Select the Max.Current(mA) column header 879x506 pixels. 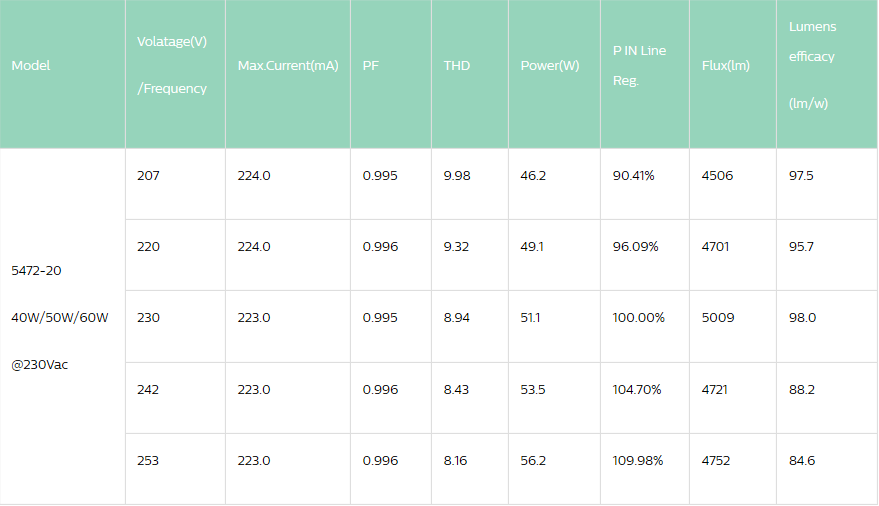click(288, 66)
